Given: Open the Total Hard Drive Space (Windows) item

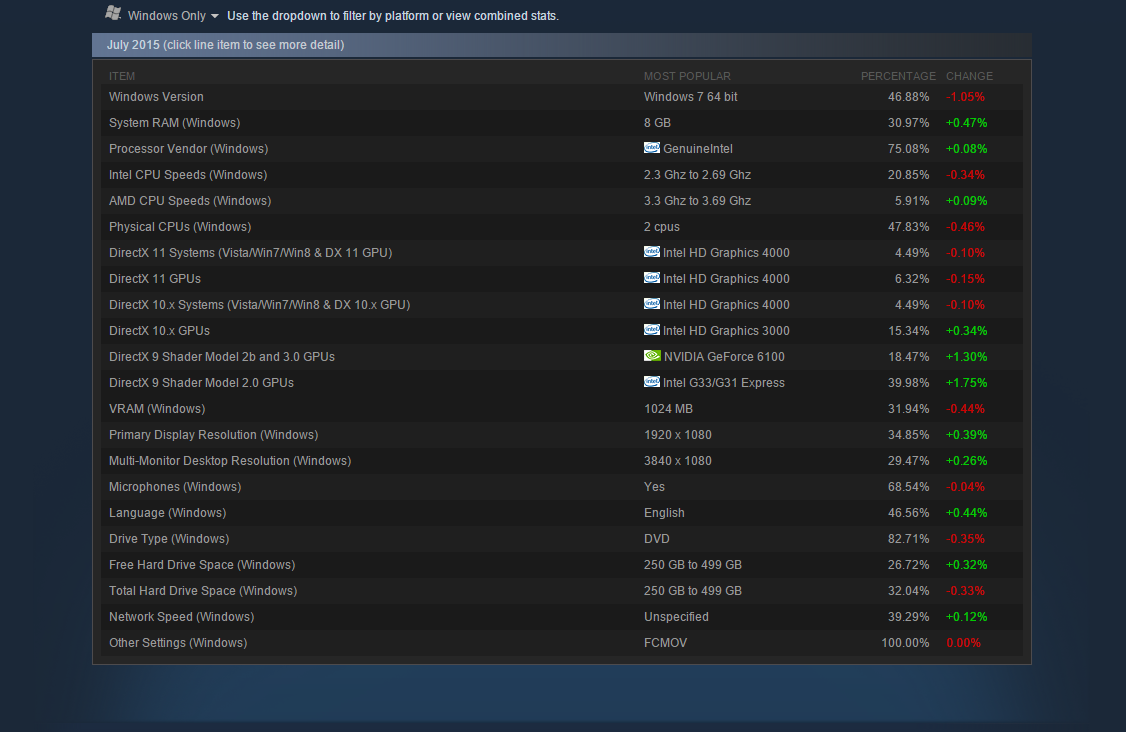Looking at the screenshot, I should (562, 590).
